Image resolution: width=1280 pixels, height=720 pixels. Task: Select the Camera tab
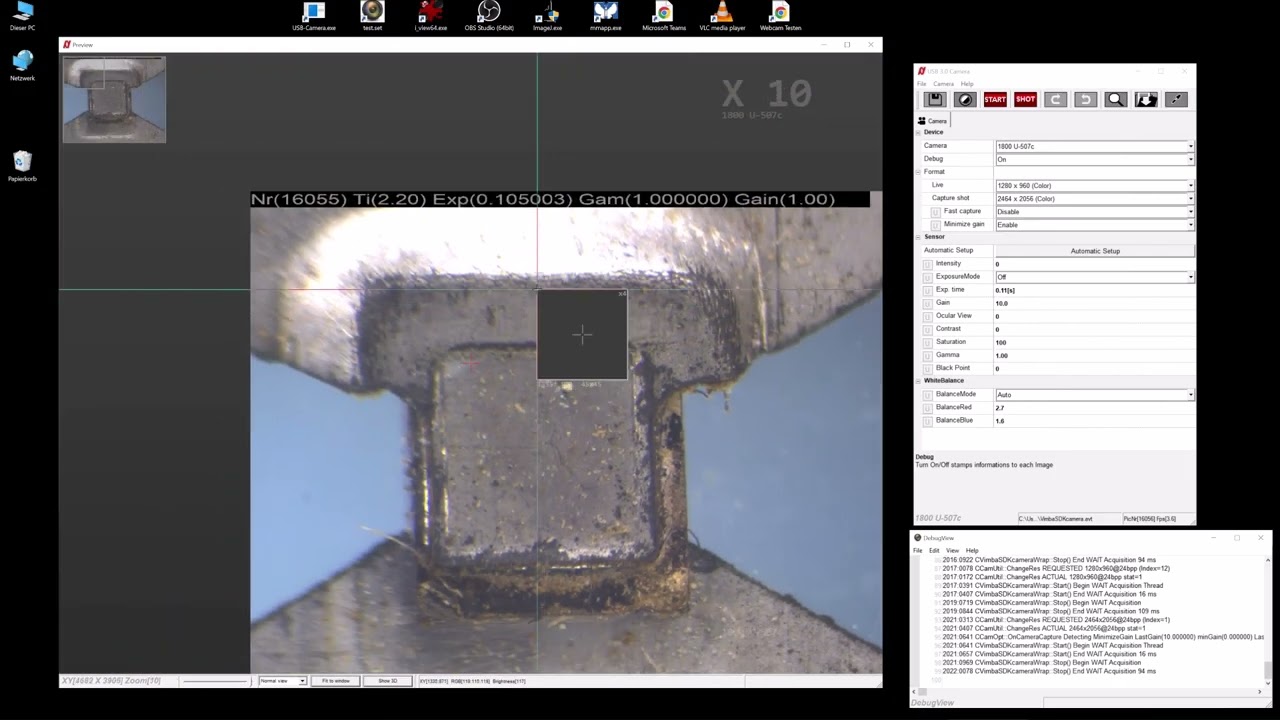click(x=933, y=121)
